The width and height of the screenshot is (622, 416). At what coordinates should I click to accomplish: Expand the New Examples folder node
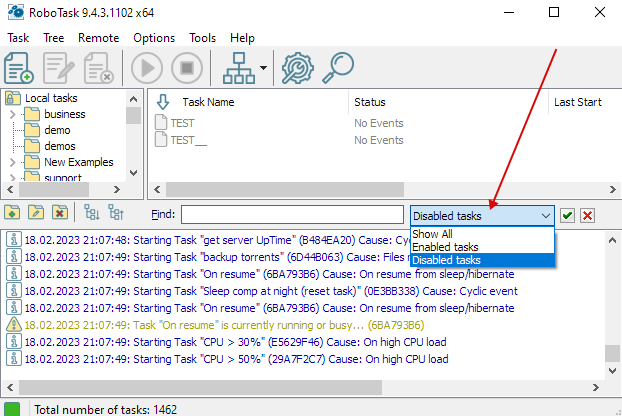[12, 162]
